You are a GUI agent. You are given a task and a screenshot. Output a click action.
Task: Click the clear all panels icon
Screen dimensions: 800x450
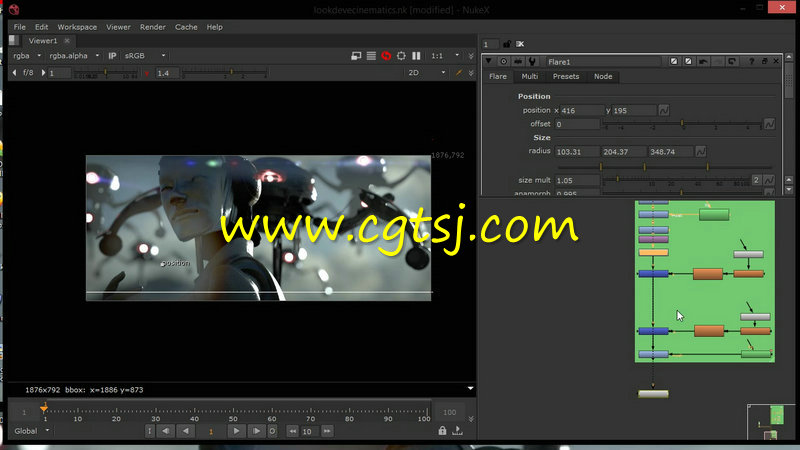[x=520, y=44]
